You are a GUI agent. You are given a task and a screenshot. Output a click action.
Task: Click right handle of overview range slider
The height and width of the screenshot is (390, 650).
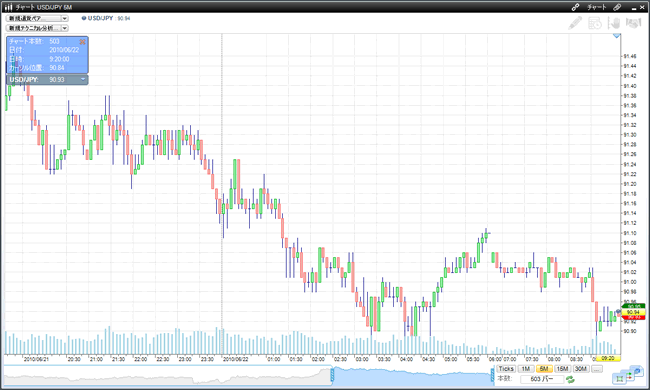pos(492,375)
